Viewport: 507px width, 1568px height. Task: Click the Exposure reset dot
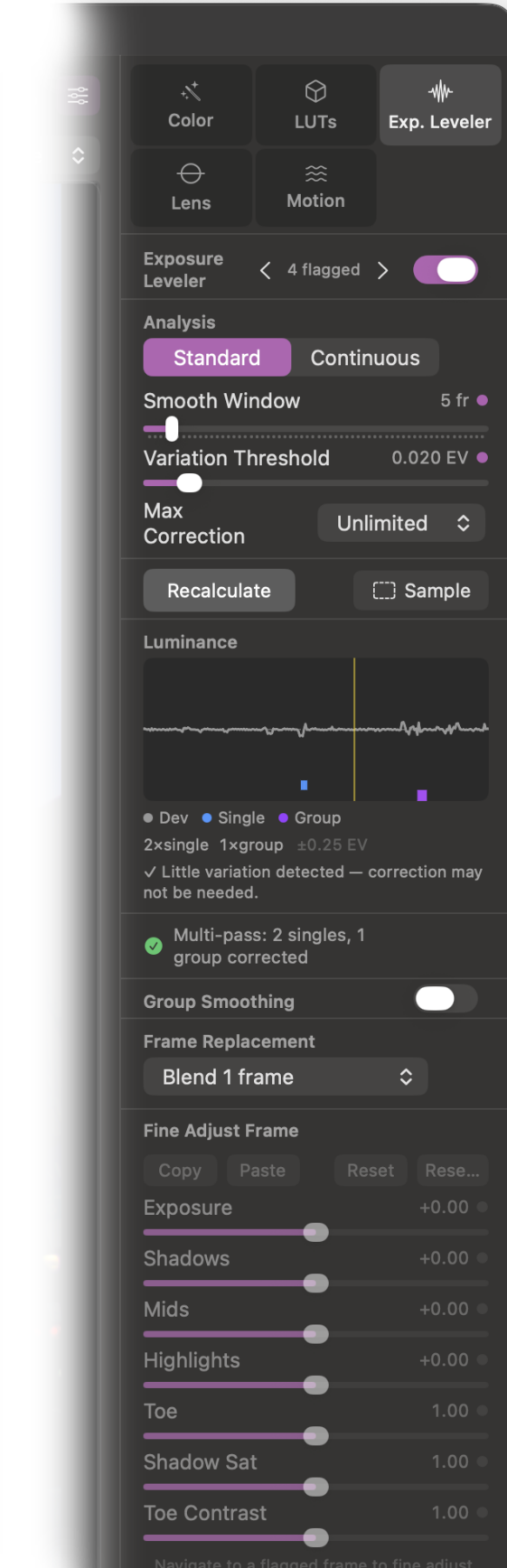(483, 1207)
